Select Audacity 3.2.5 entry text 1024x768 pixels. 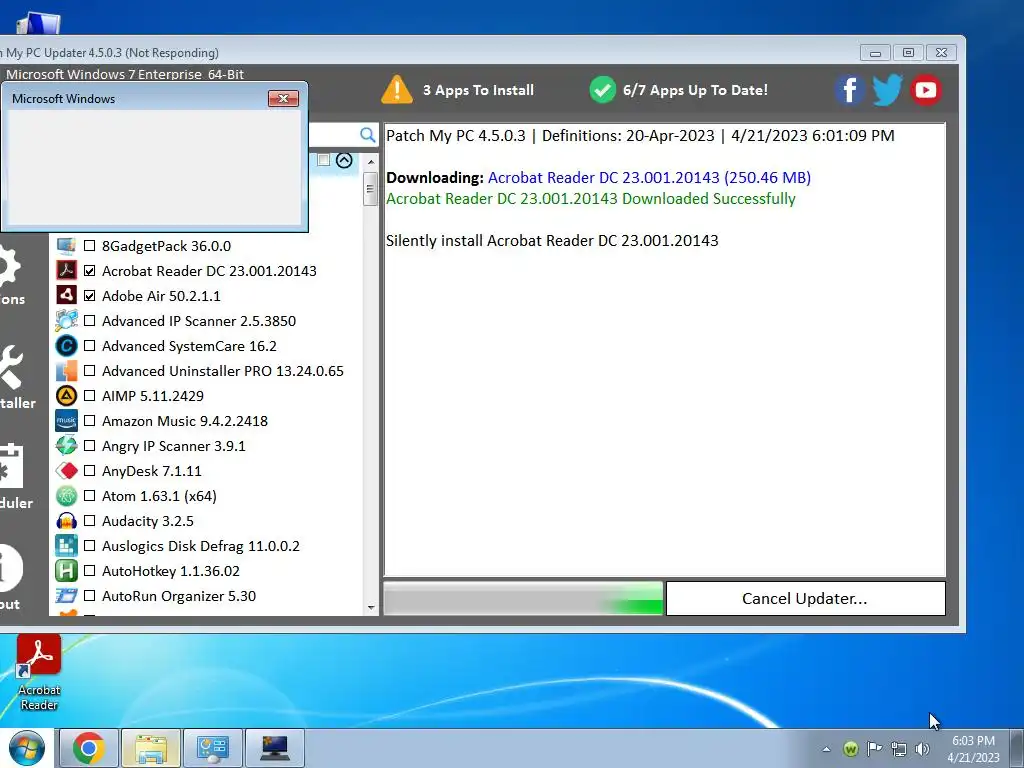click(148, 520)
